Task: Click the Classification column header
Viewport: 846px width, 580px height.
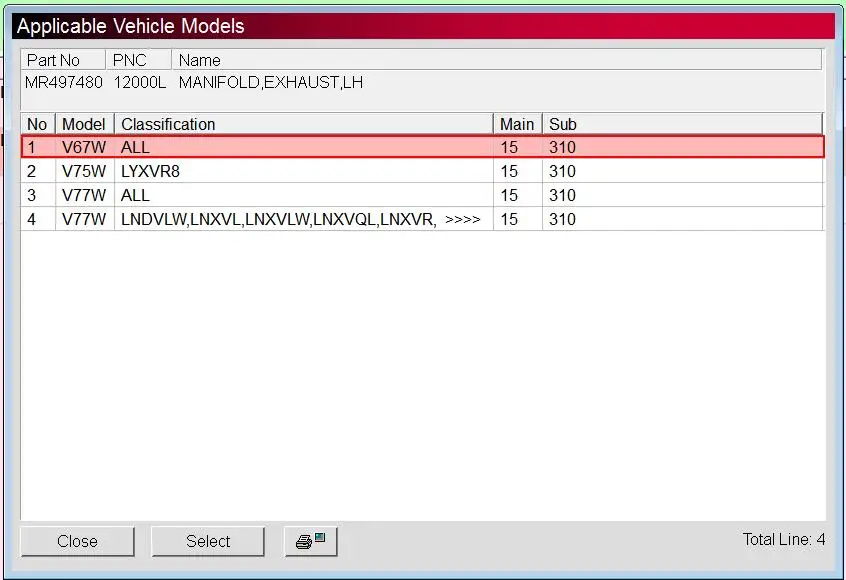Action: coord(304,124)
